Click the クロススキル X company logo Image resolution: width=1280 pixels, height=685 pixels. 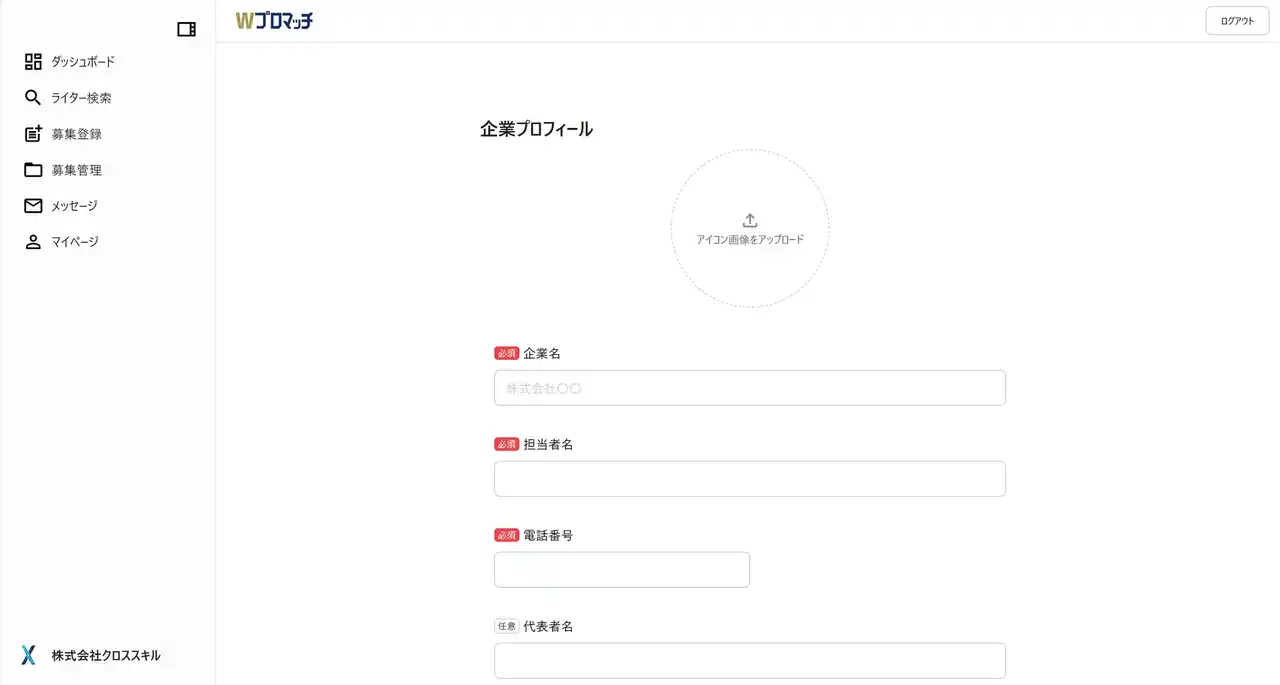click(x=28, y=655)
